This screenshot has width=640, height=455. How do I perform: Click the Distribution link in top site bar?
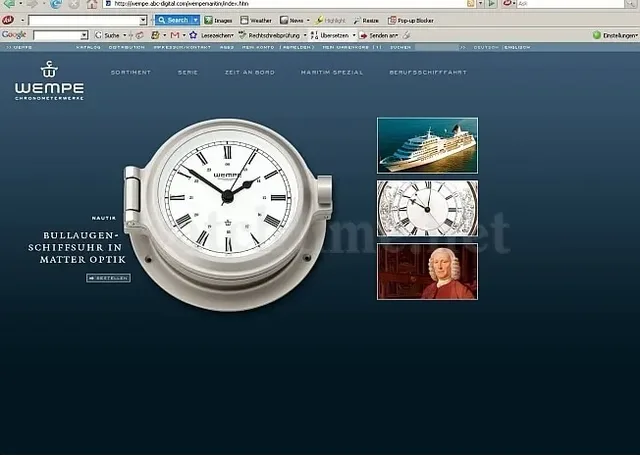[x=127, y=47]
